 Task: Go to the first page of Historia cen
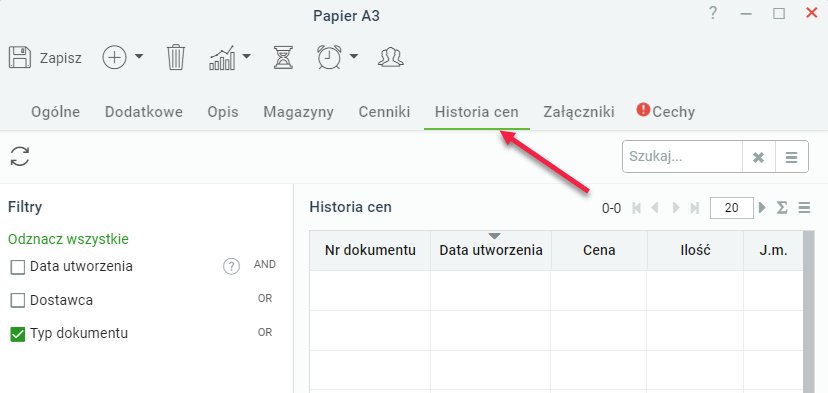pos(637,208)
